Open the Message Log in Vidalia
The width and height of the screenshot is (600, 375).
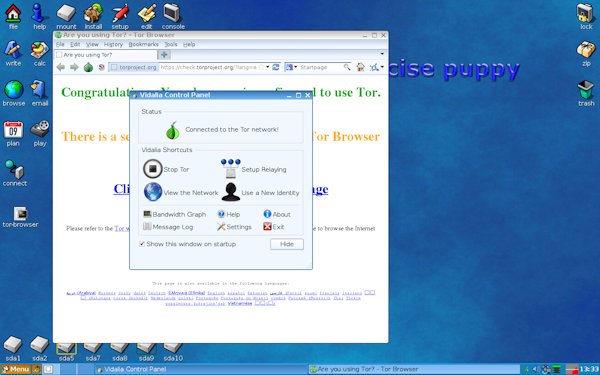pyautogui.click(x=168, y=227)
